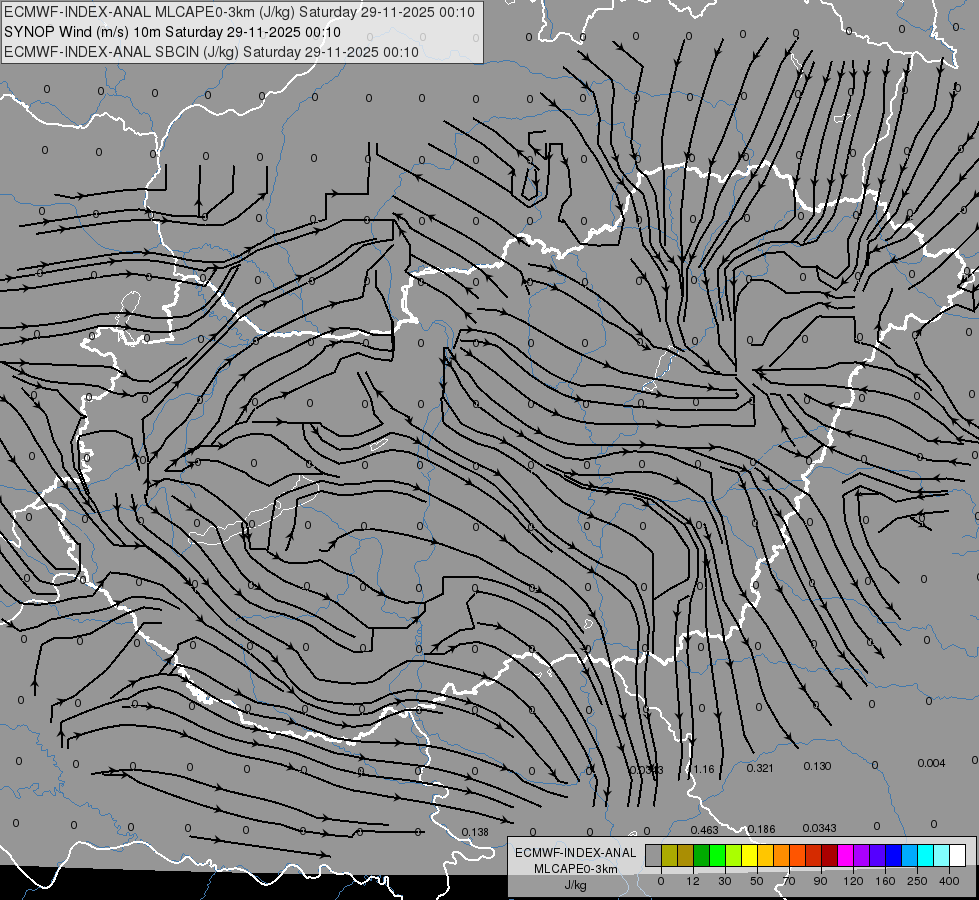The width and height of the screenshot is (979, 900).
Task: Click the 90 tick label on the scale
Action: (820, 881)
